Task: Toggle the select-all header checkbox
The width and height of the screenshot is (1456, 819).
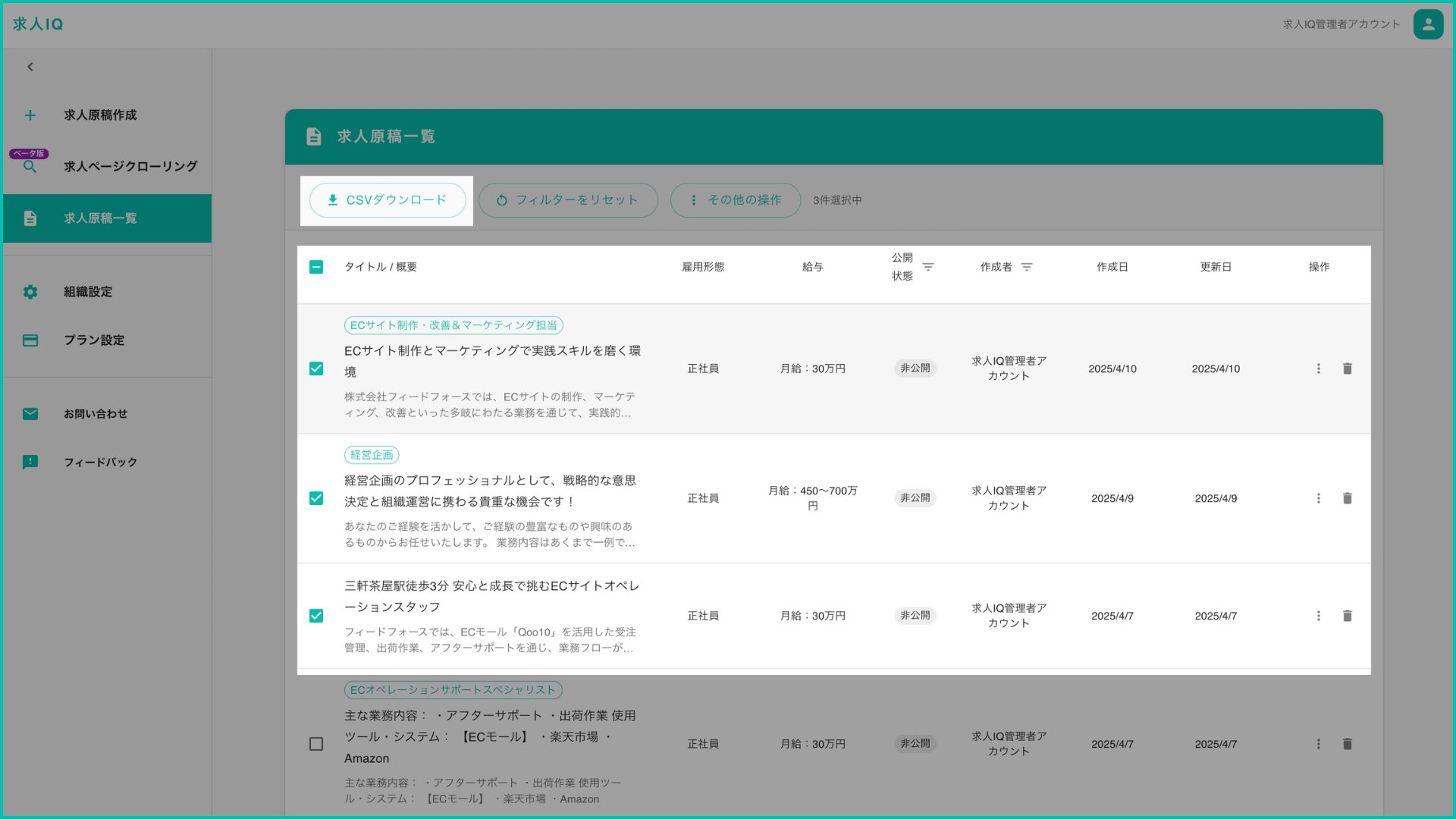Action: tap(316, 267)
